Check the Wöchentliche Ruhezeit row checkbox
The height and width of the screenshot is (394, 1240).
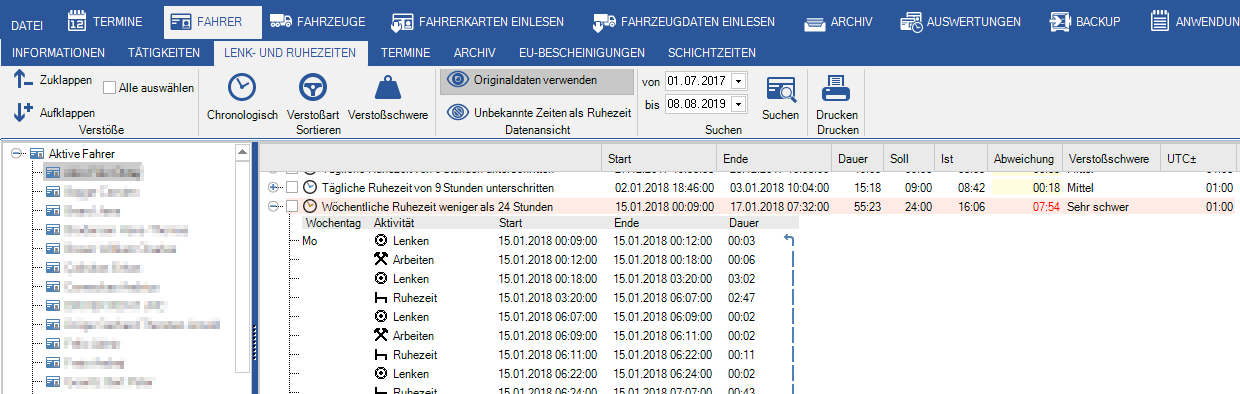(292, 206)
